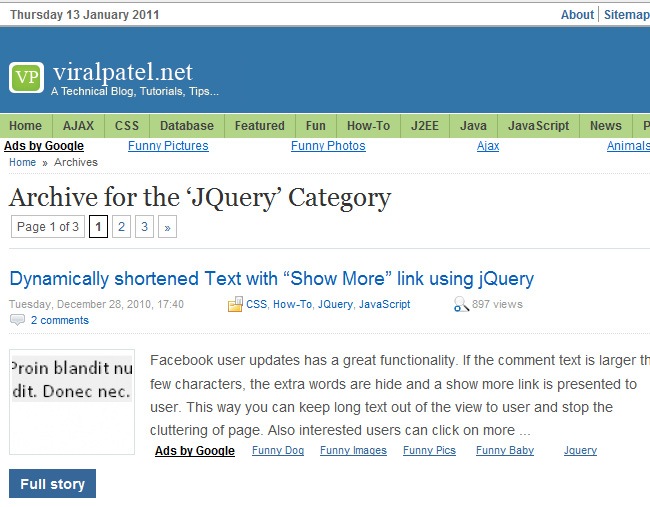Image resolution: width=650 pixels, height=507 pixels.
Task: Click the Funny Baby ad link
Action: pos(505,450)
